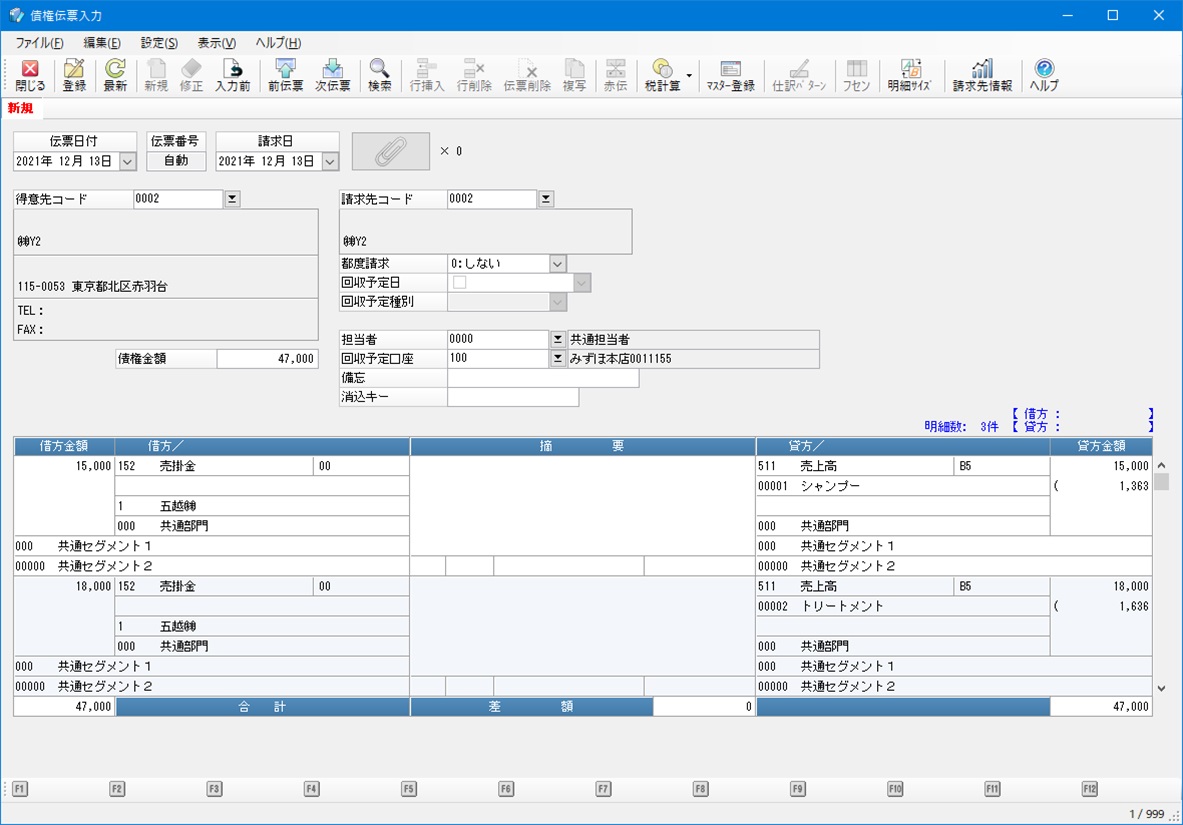The image size is (1183, 825).
Task: Toggle the 回収予定日 checkbox
Action: coord(459,282)
